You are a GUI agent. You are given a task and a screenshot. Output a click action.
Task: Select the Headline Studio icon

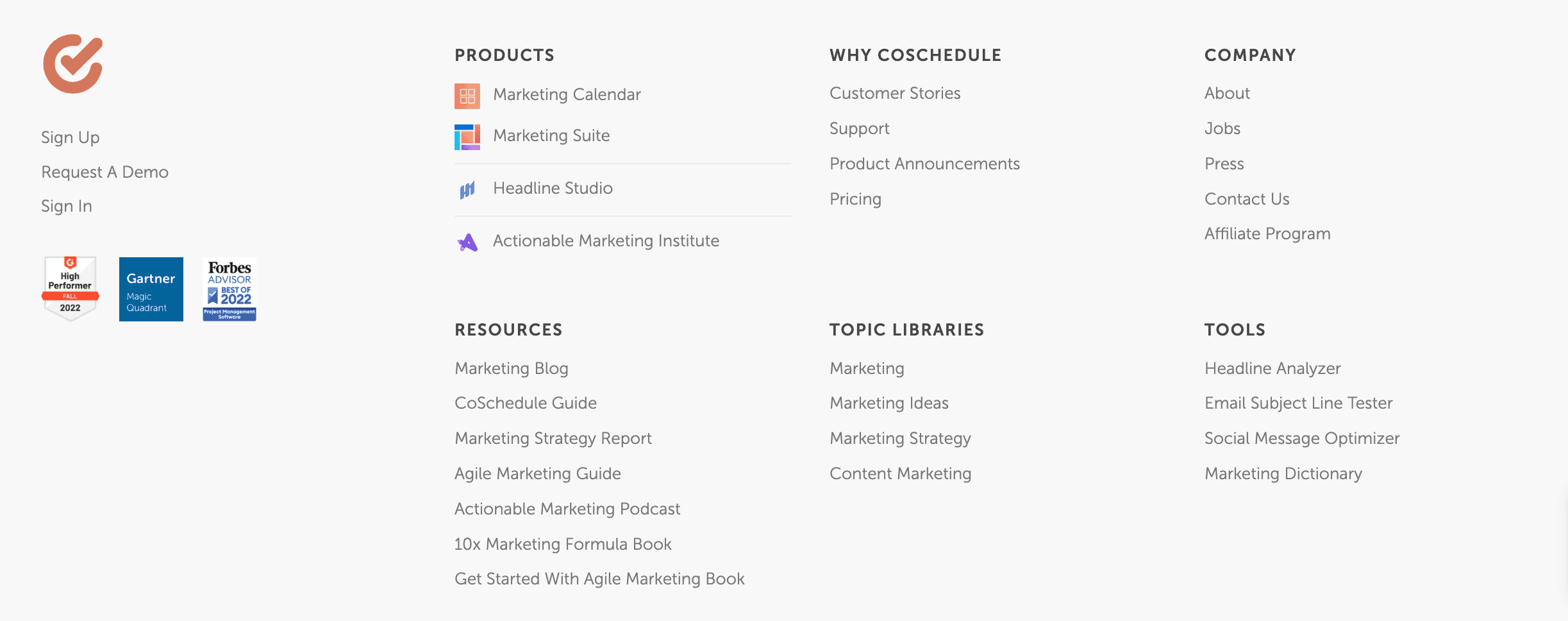click(468, 189)
